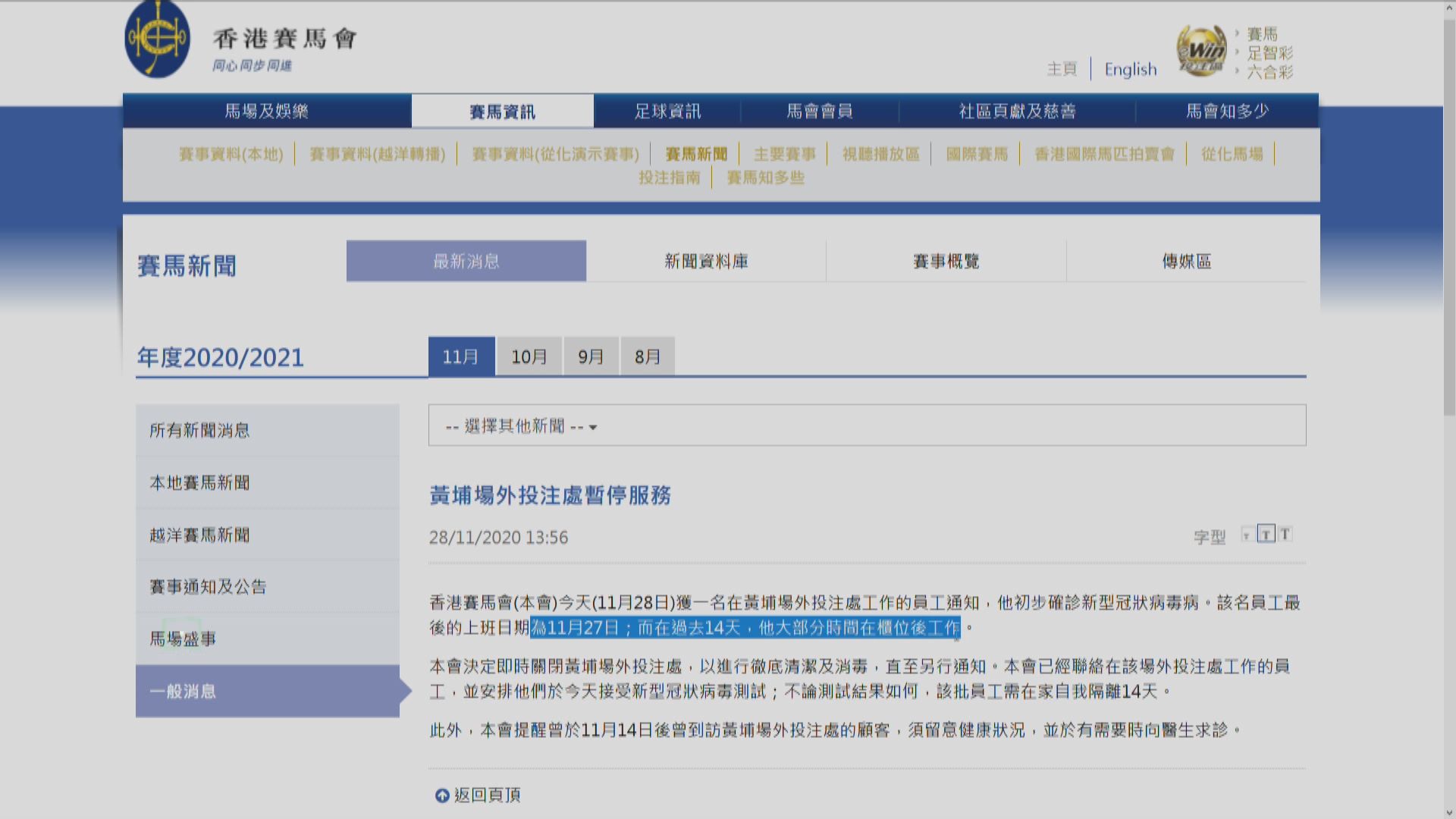
Task: Open the 選擇其他新聞 dropdown
Action: 516,425
